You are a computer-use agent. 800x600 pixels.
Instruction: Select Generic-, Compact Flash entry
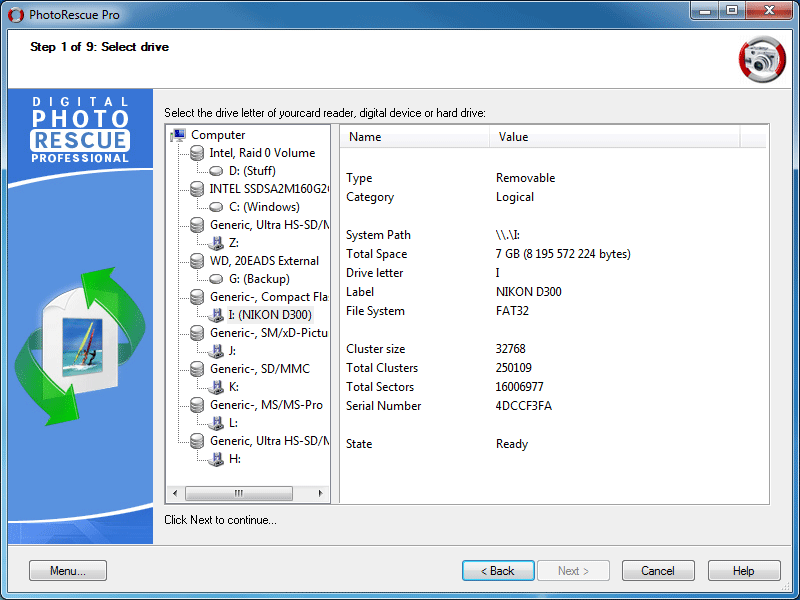pos(268,297)
